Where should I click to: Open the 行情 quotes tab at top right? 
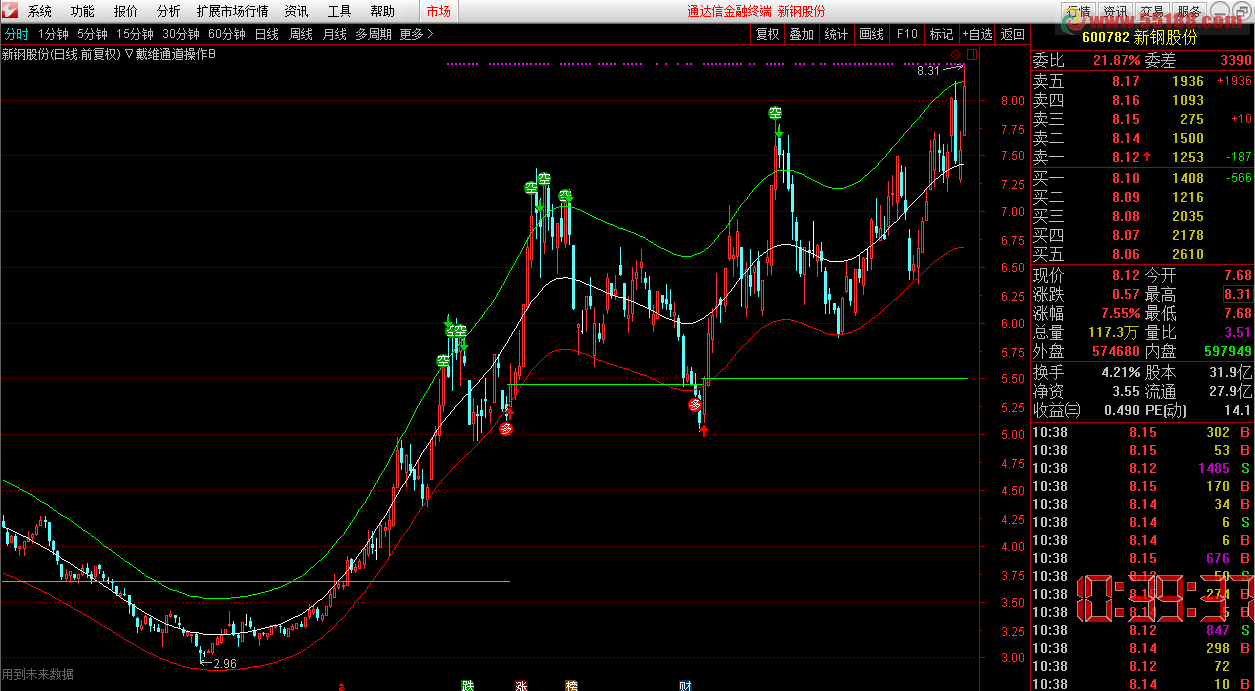(1078, 11)
